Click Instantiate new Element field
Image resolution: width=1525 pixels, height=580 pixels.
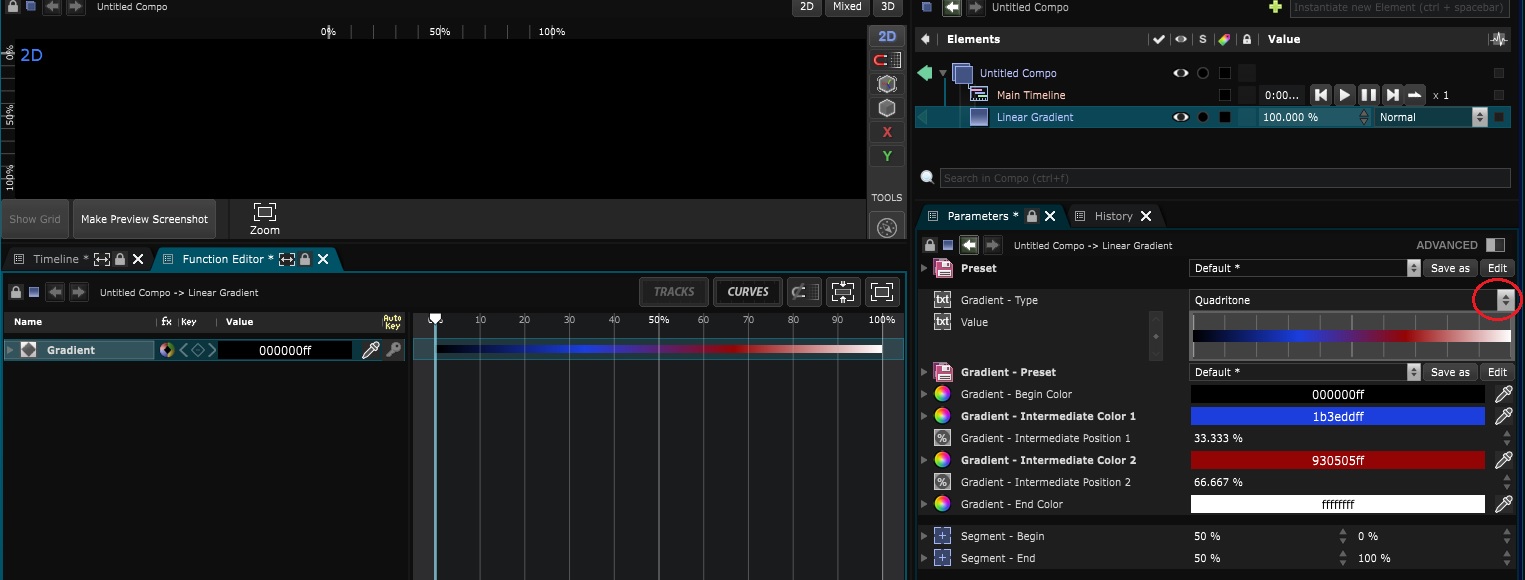pos(1400,8)
